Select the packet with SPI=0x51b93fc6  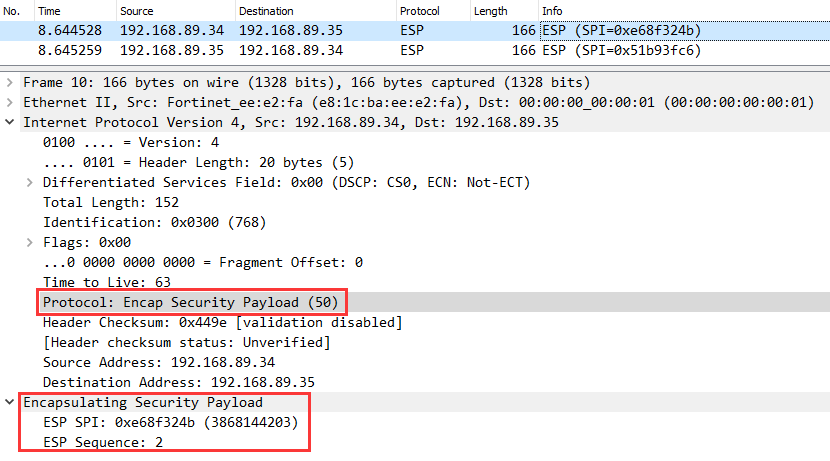tap(400, 48)
